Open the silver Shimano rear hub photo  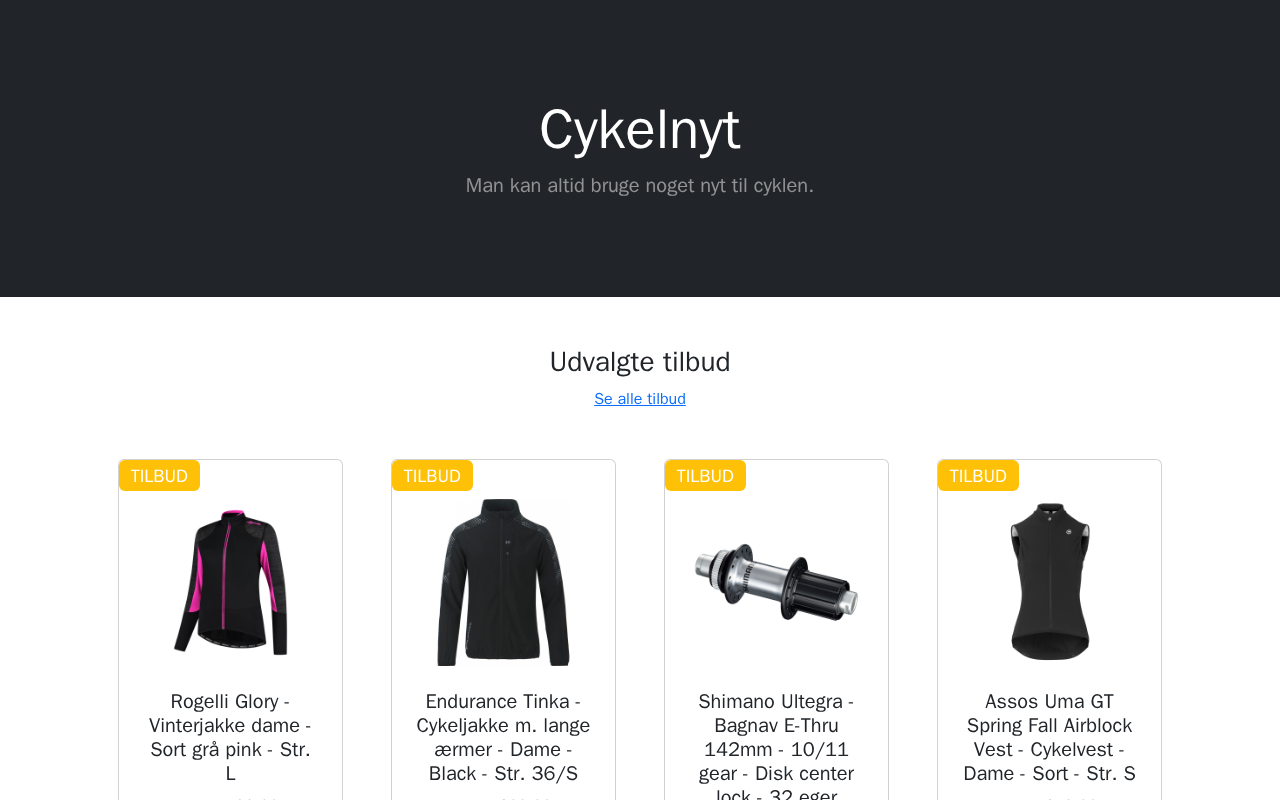[776, 582]
